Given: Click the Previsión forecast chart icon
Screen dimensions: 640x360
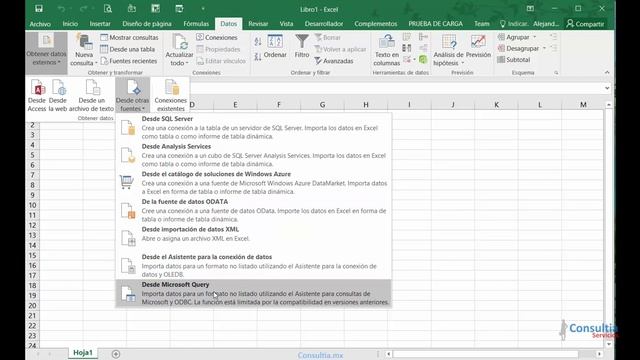Looking at the screenshot, I should coord(478,47).
